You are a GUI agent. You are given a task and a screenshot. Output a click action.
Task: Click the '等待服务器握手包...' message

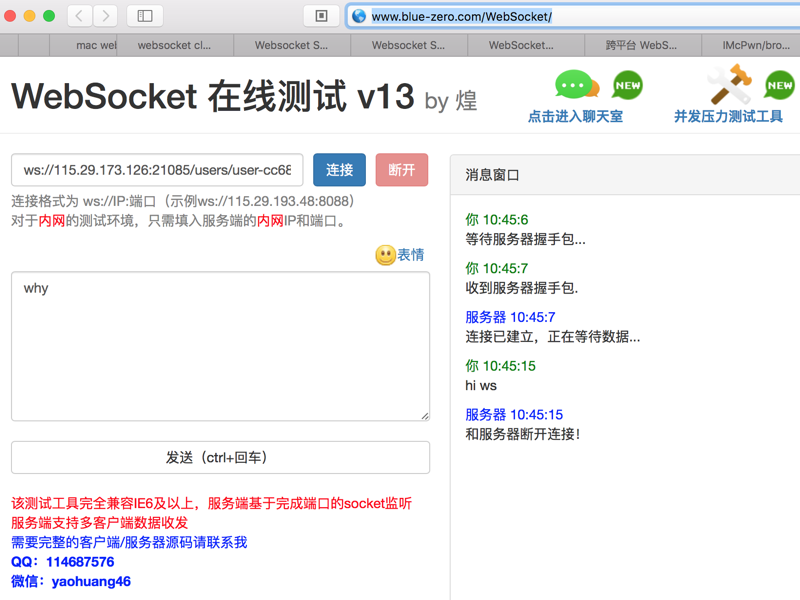click(x=526, y=239)
